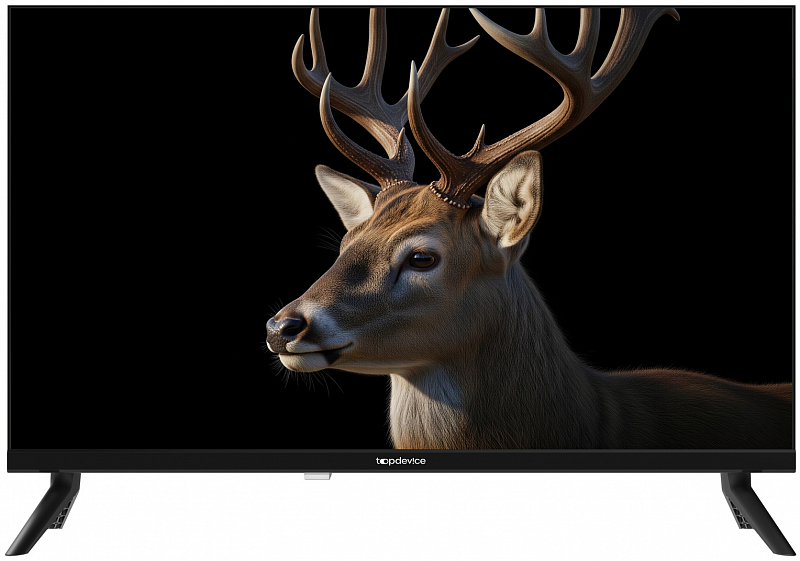800x561 pixels.
Task: Select the deer's ear on the left side
Action: (345, 194)
